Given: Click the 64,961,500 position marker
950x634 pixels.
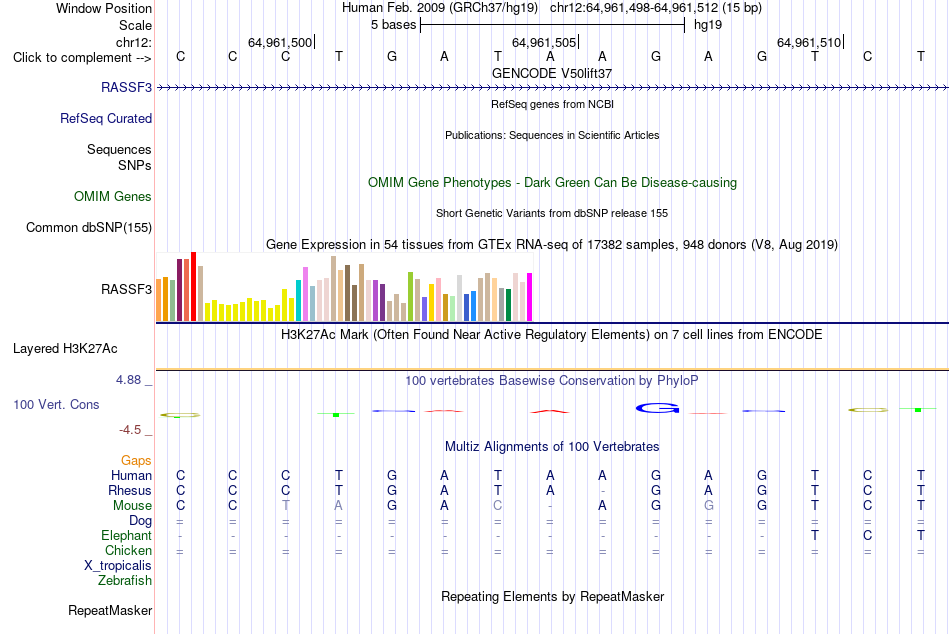Looking at the screenshot, I should [280, 42].
